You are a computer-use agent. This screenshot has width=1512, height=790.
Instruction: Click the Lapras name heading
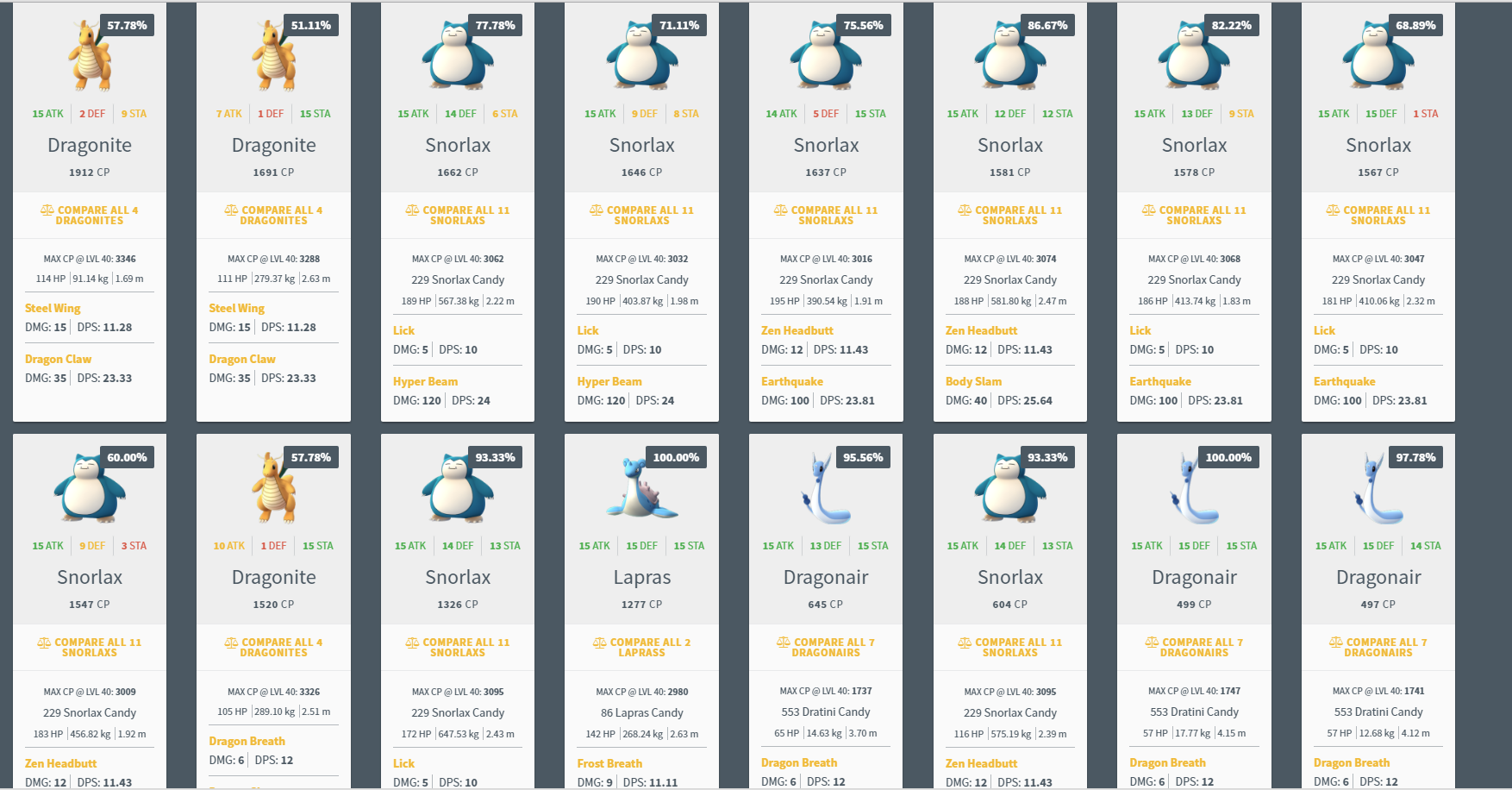[642, 577]
